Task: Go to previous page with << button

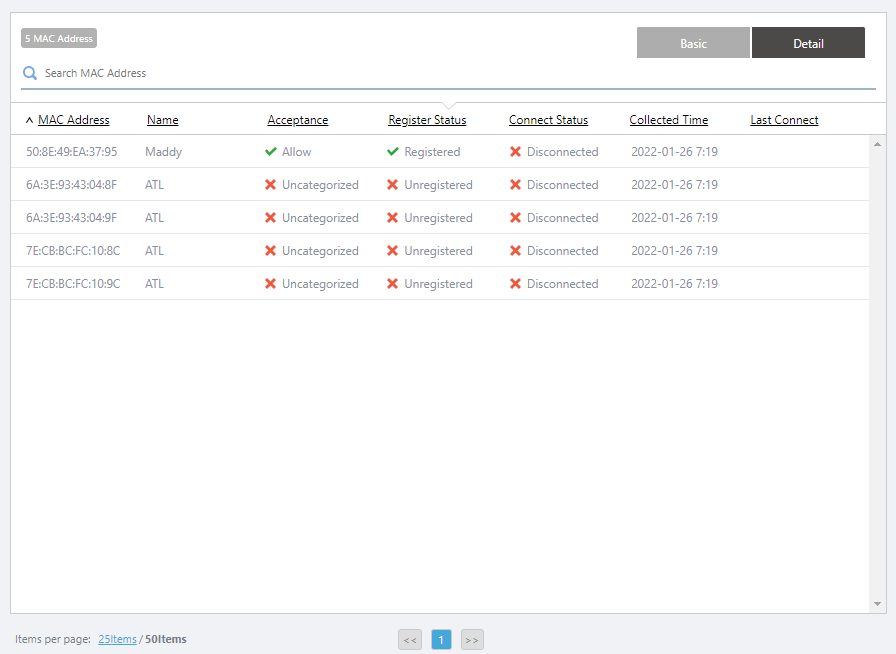Action: 410,640
